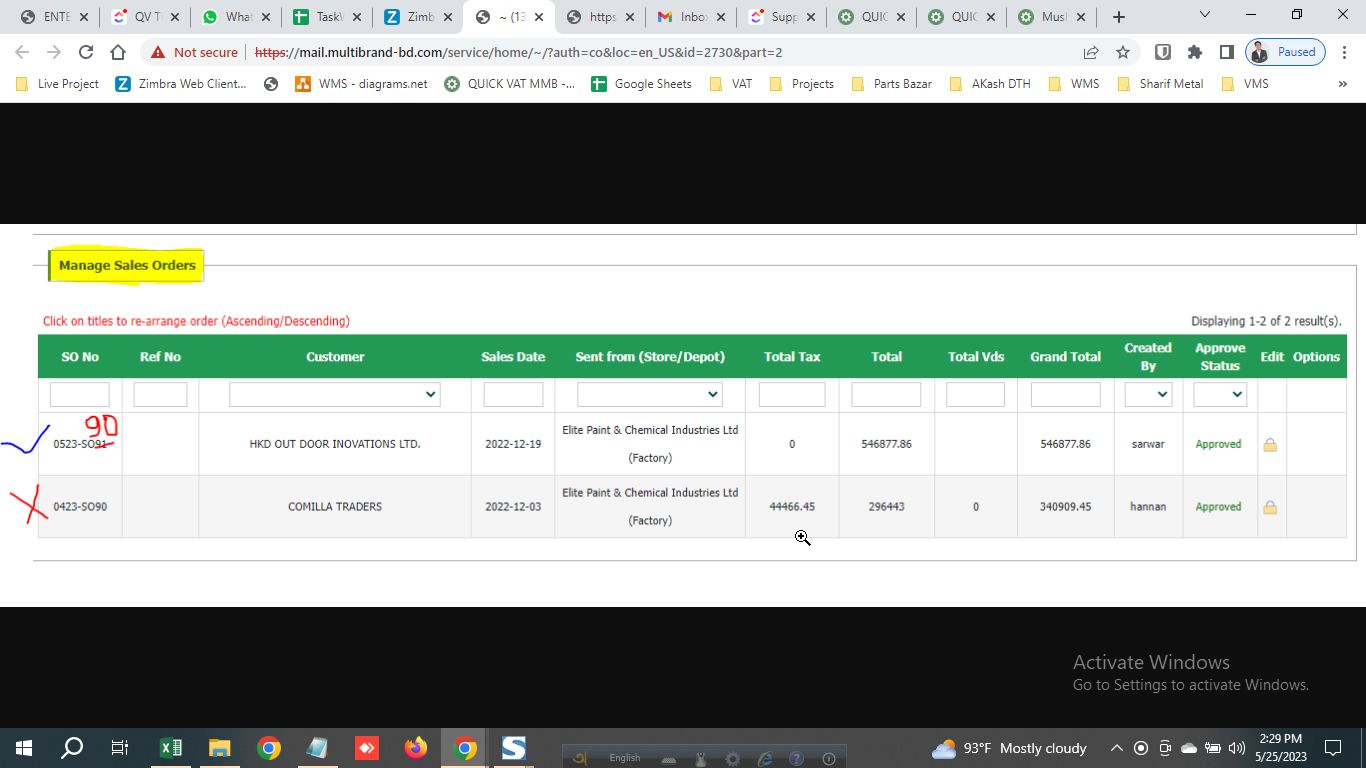This screenshot has height=768, width=1366.
Task: Click grand total value 340909.45
Action: [1066, 507]
